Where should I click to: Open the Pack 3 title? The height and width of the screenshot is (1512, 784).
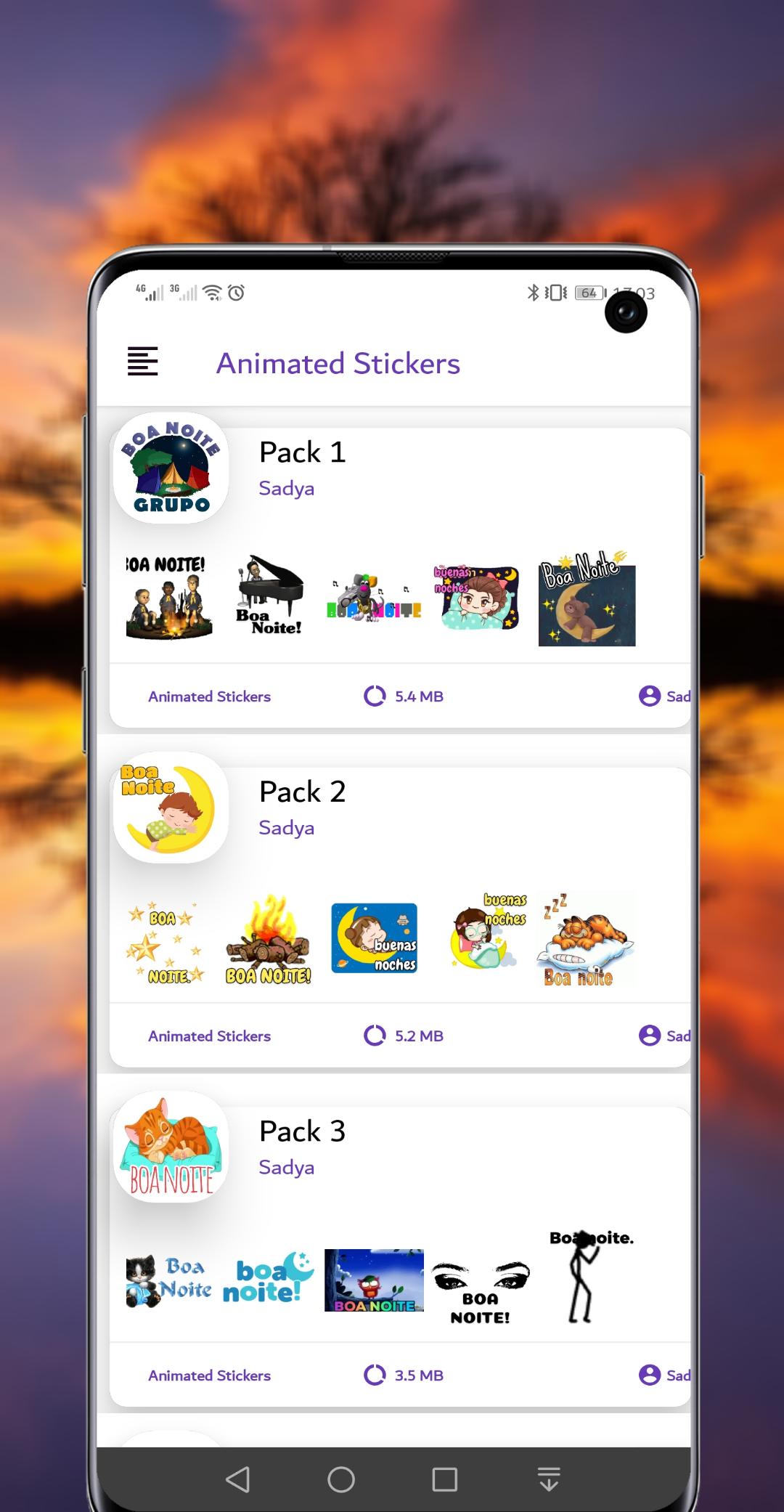302,1131
